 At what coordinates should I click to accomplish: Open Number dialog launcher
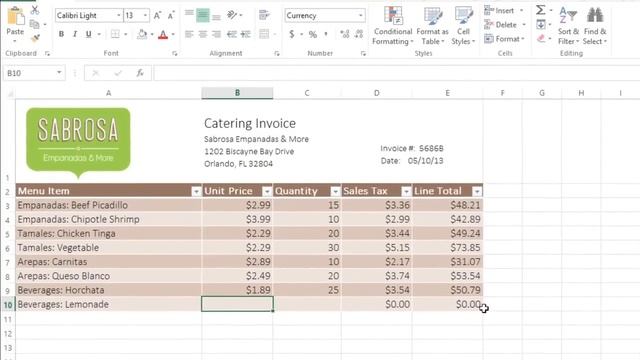click(363, 53)
